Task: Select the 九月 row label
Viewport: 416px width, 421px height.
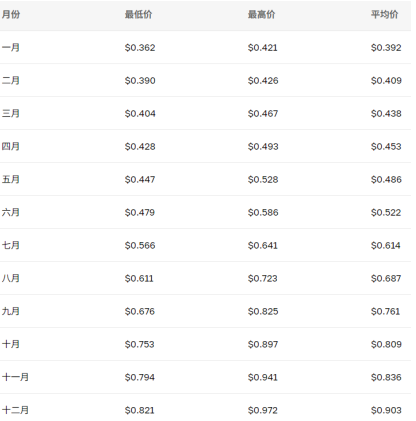Action: point(11,311)
